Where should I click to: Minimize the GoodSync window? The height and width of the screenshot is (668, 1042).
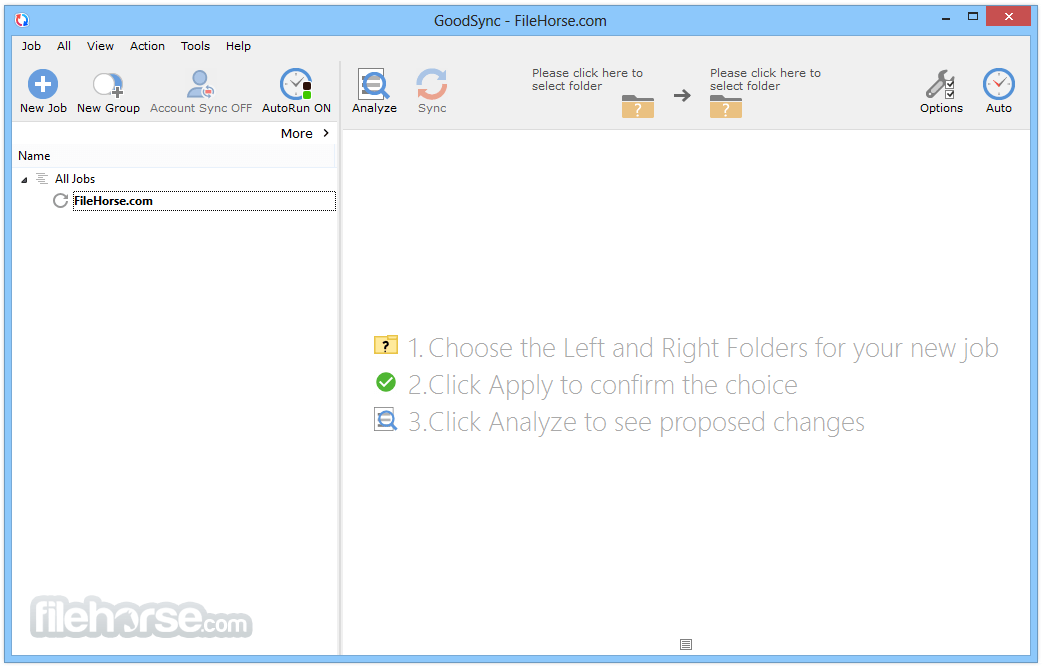point(945,18)
